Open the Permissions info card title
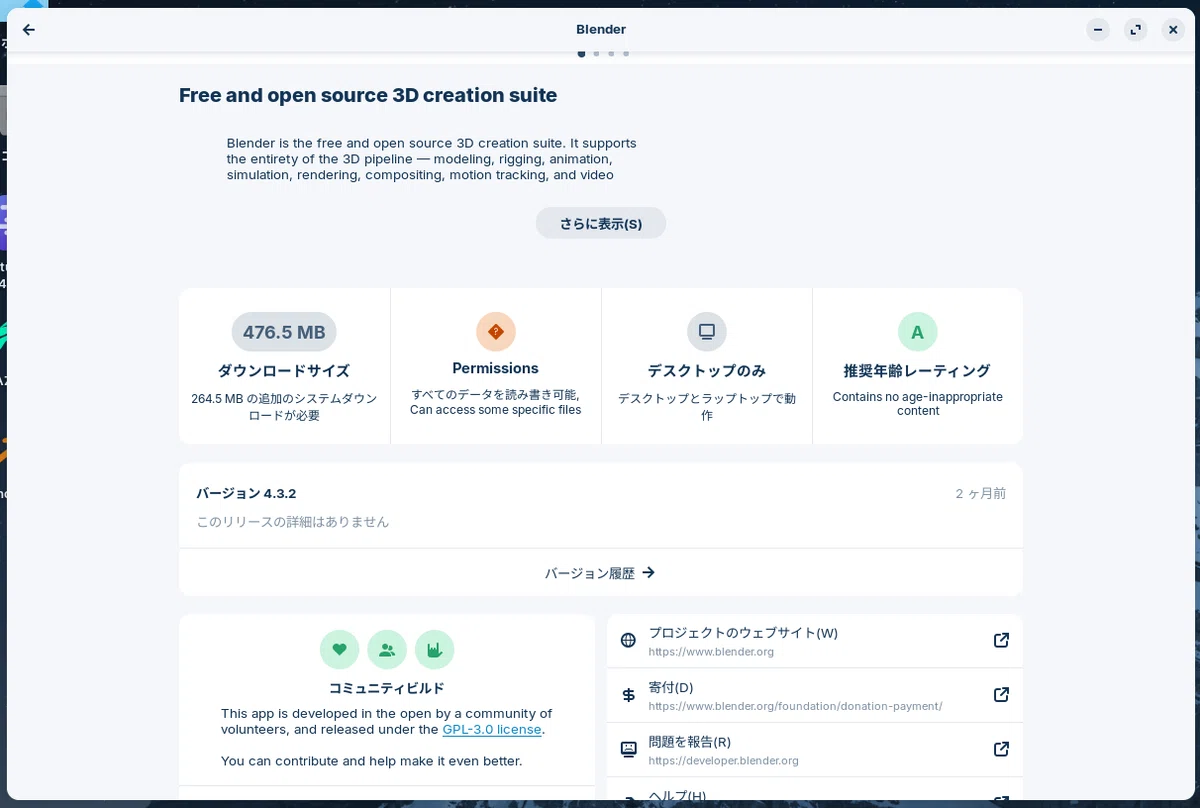This screenshot has height=808, width=1200. (496, 368)
